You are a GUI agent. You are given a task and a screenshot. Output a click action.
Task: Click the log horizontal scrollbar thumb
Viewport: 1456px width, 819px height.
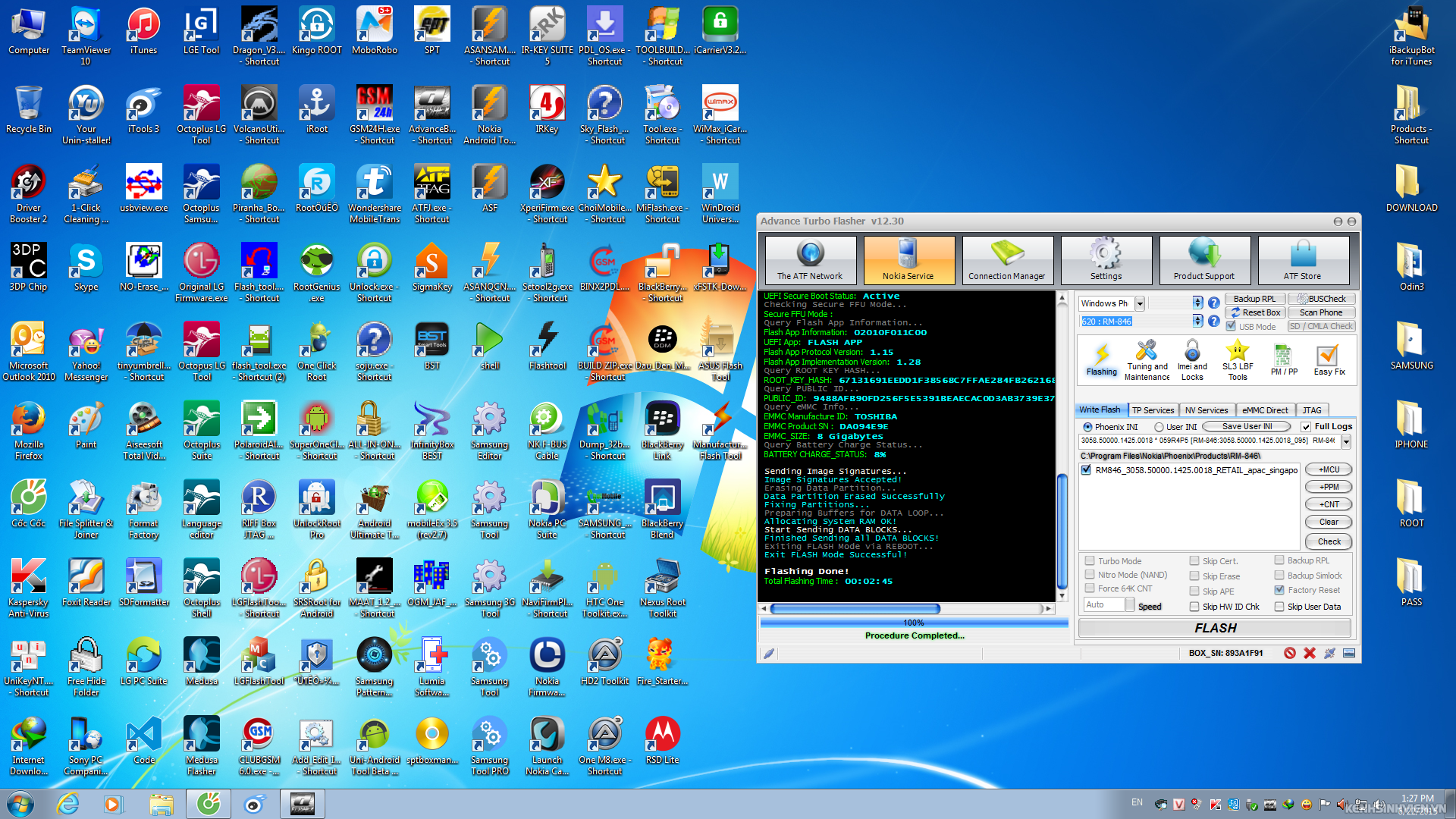[x=855, y=608]
